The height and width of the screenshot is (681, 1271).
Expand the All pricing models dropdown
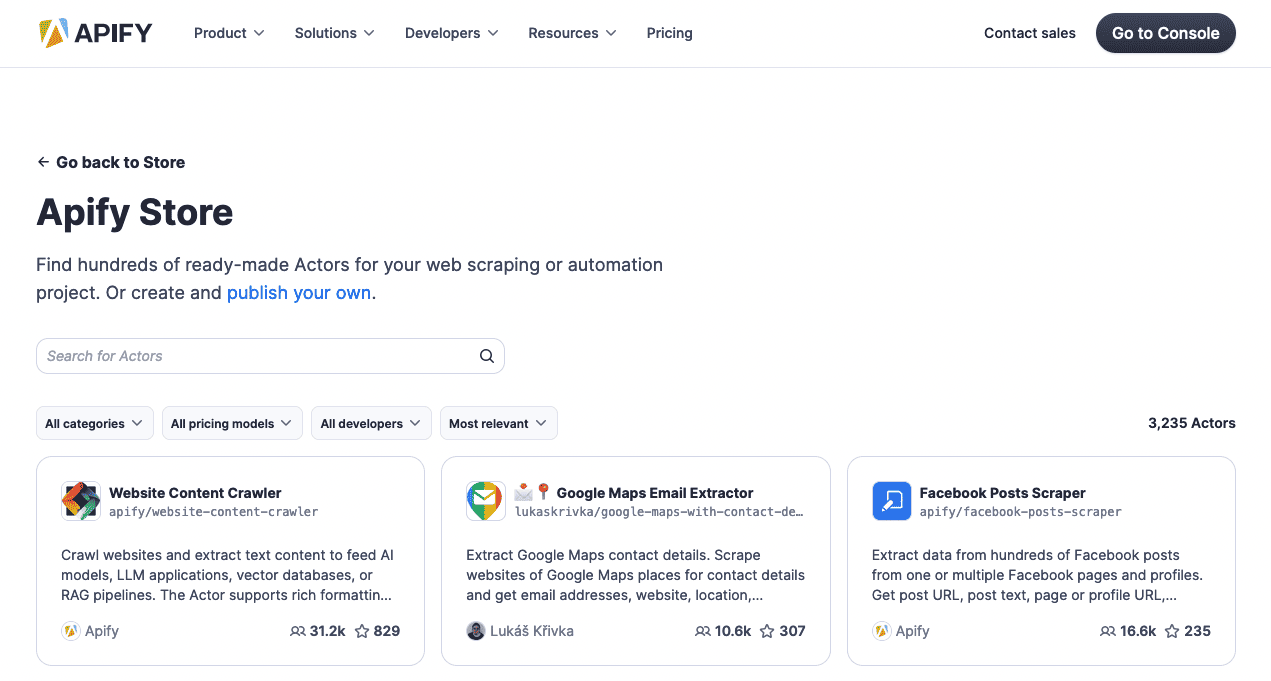231,423
